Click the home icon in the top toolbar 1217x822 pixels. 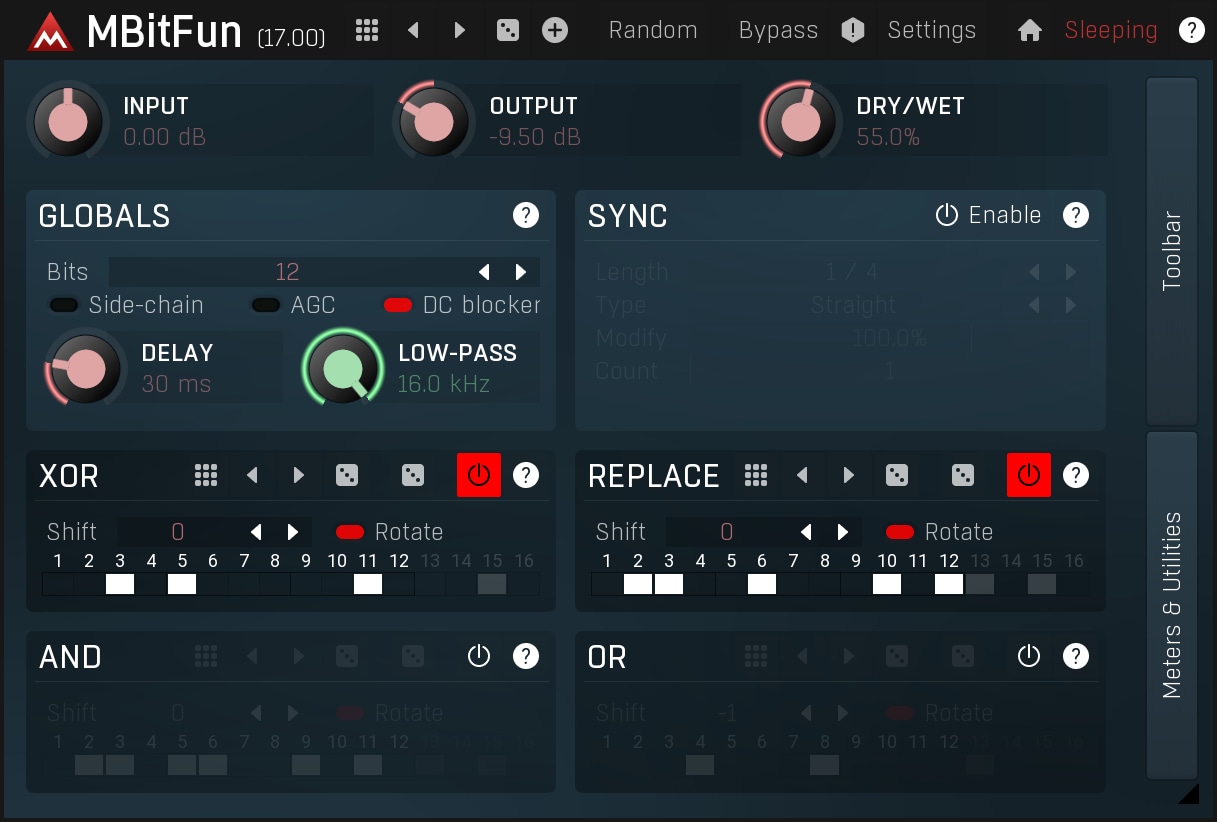(1029, 30)
